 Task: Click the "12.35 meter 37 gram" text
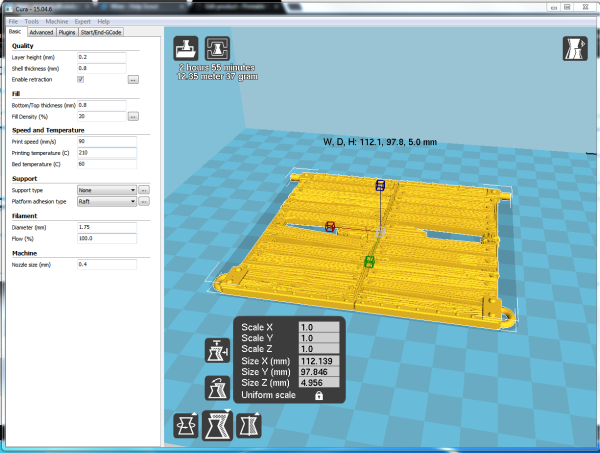(x=217, y=77)
